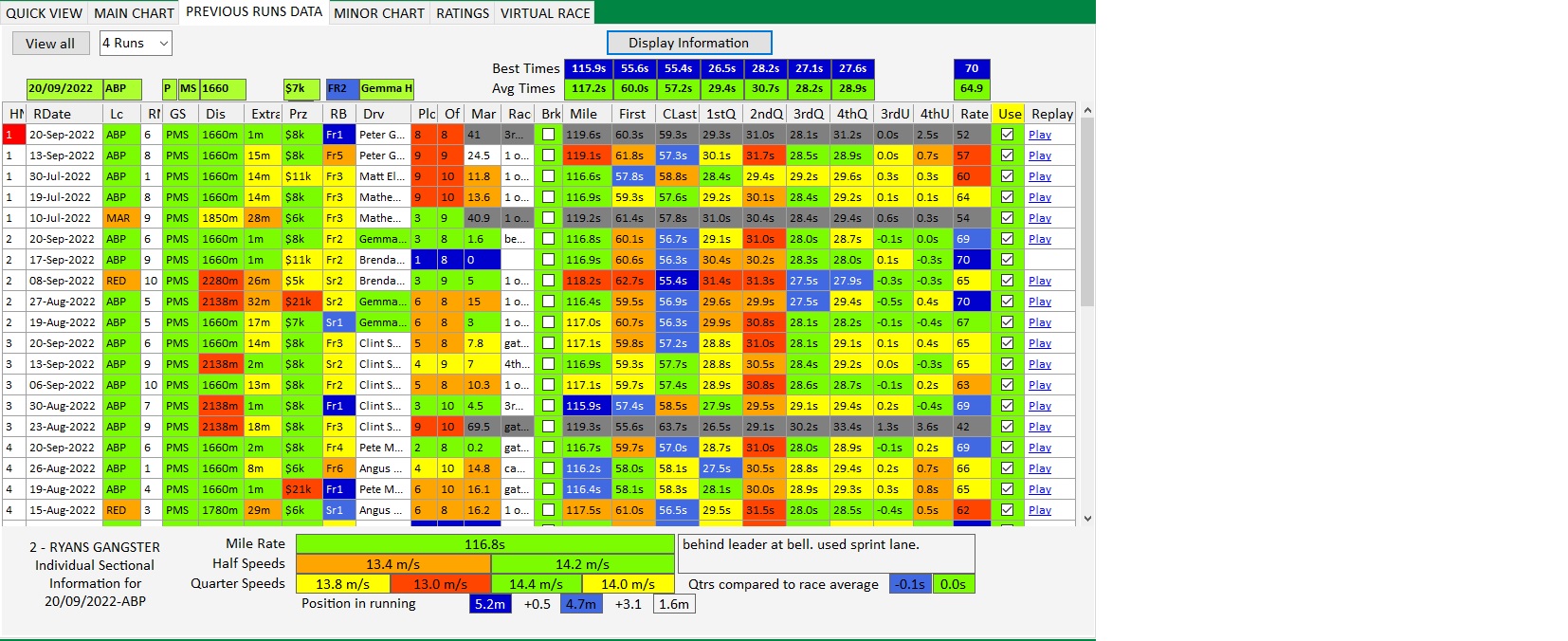Open the 4 Runs dropdown
Viewport: 1568px width, 641px height.
click(137, 43)
